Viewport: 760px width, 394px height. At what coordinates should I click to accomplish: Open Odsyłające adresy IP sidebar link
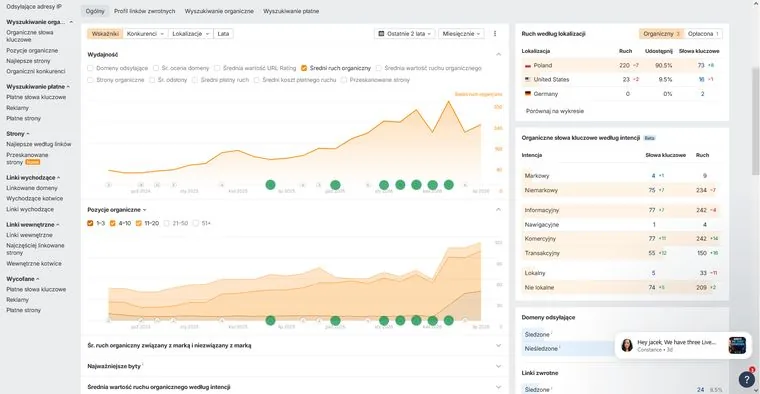click(x=34, y=7)
